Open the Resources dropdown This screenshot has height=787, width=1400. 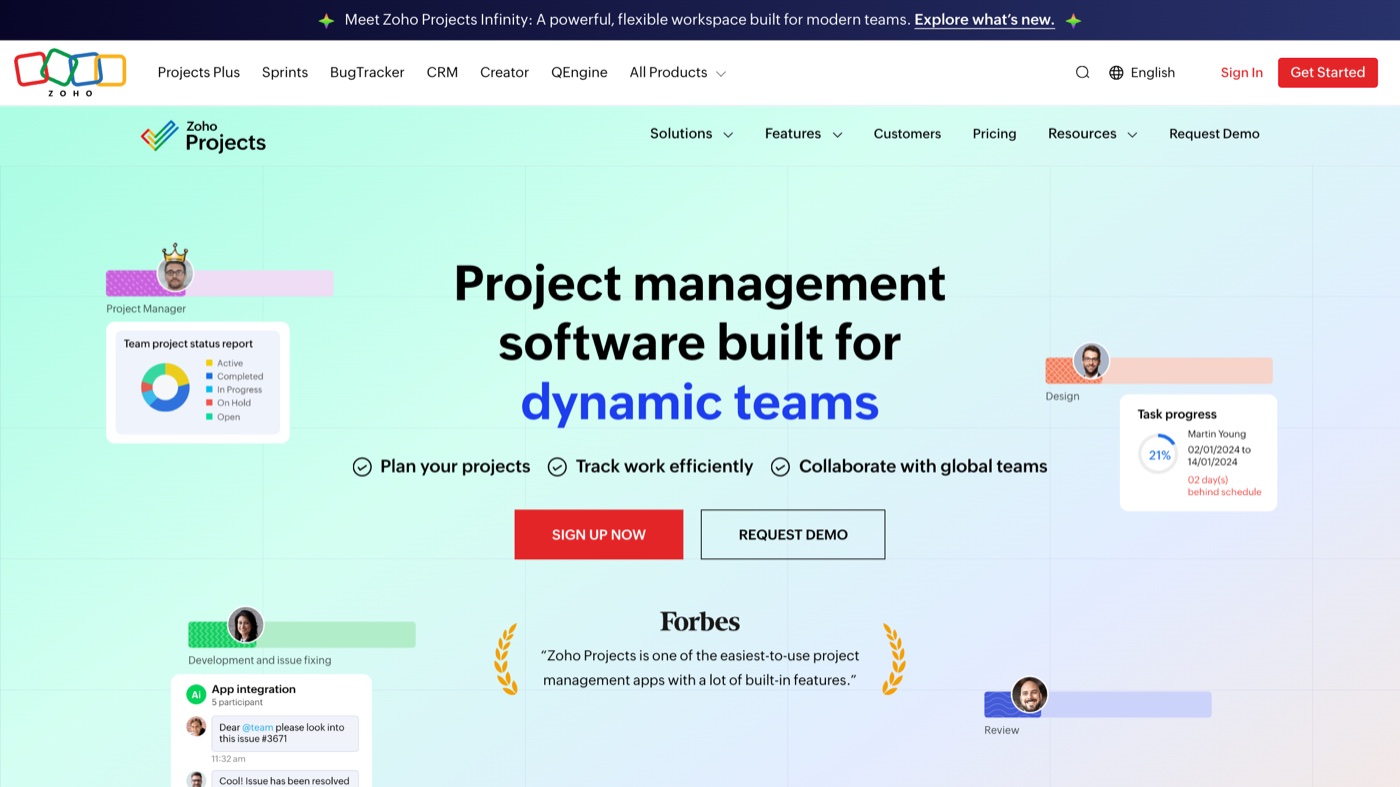1092,134
